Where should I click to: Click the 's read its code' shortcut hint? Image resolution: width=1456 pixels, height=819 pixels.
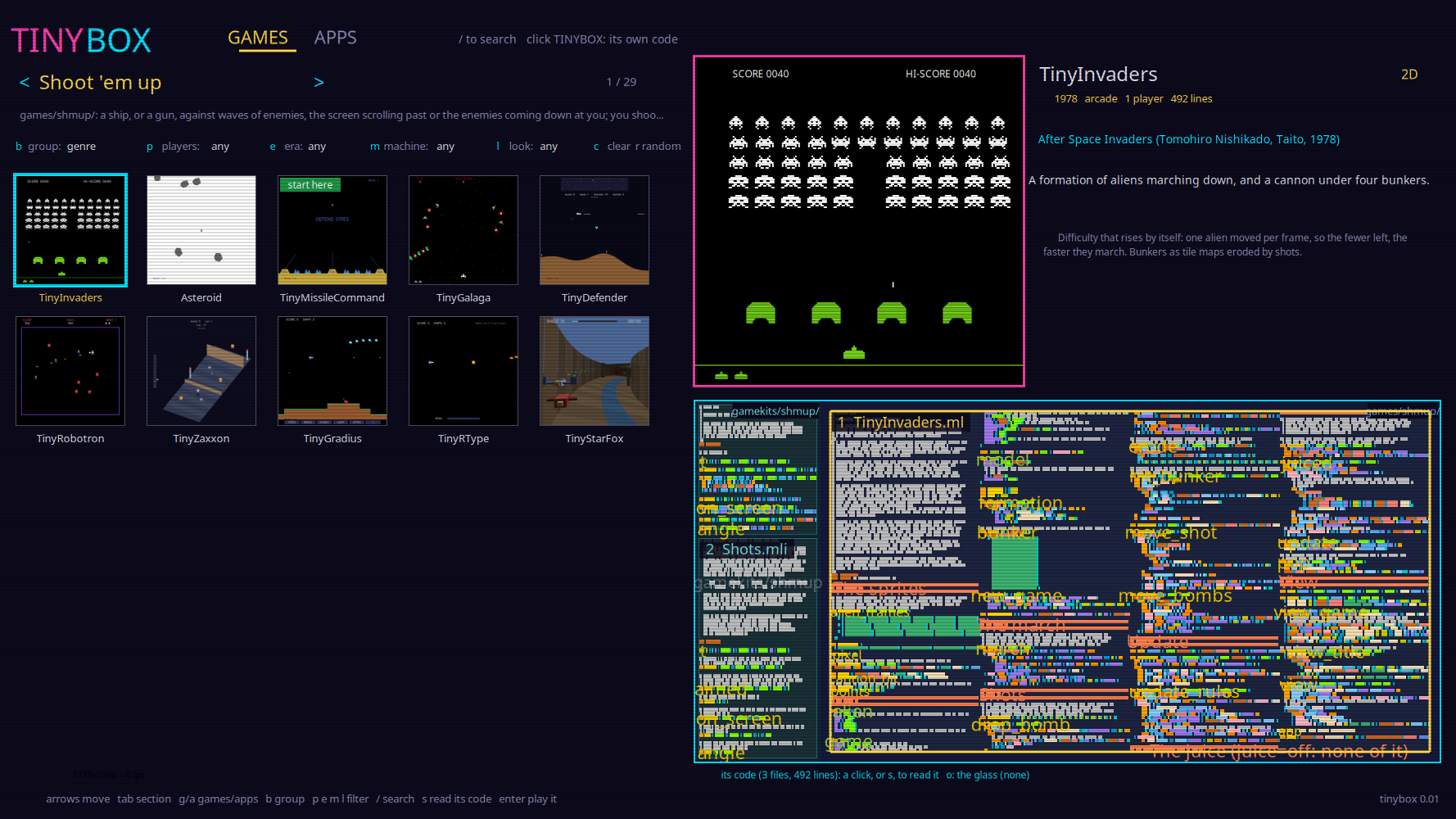pyautogui.click(x=456, y=799)
